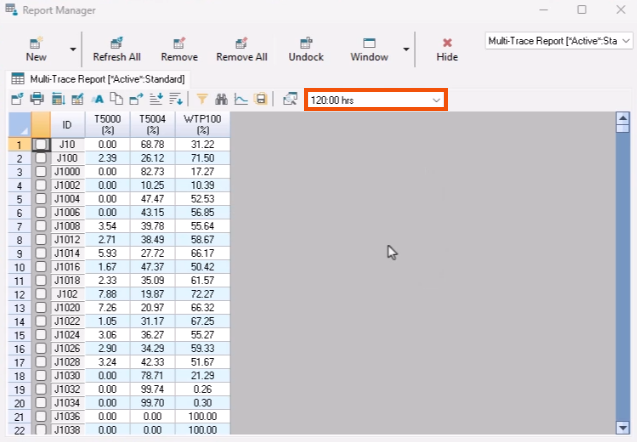Screen dimensions: 637x442
Task: Click the select-all corner cell of grid
Action: click(20, 124)
